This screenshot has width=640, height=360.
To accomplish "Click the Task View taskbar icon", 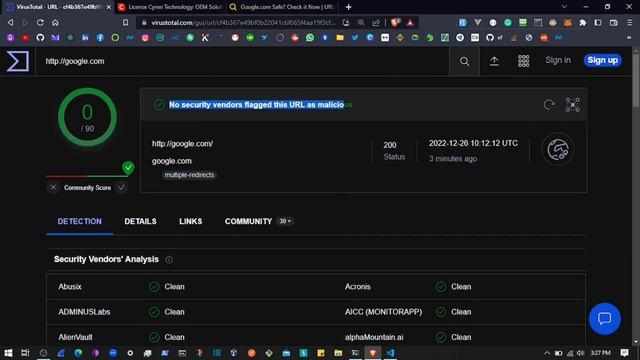I will tap(25, 353).
